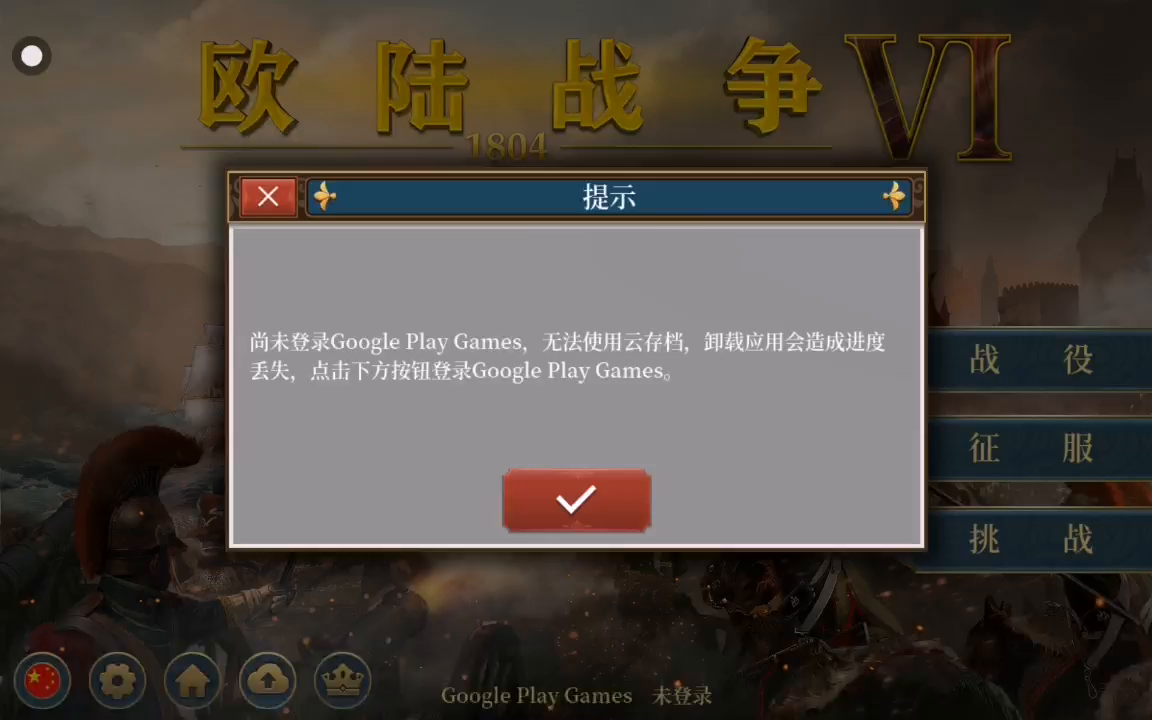Open game settings gear icon
1152x720 pixels.
click(x=118, y=680)
